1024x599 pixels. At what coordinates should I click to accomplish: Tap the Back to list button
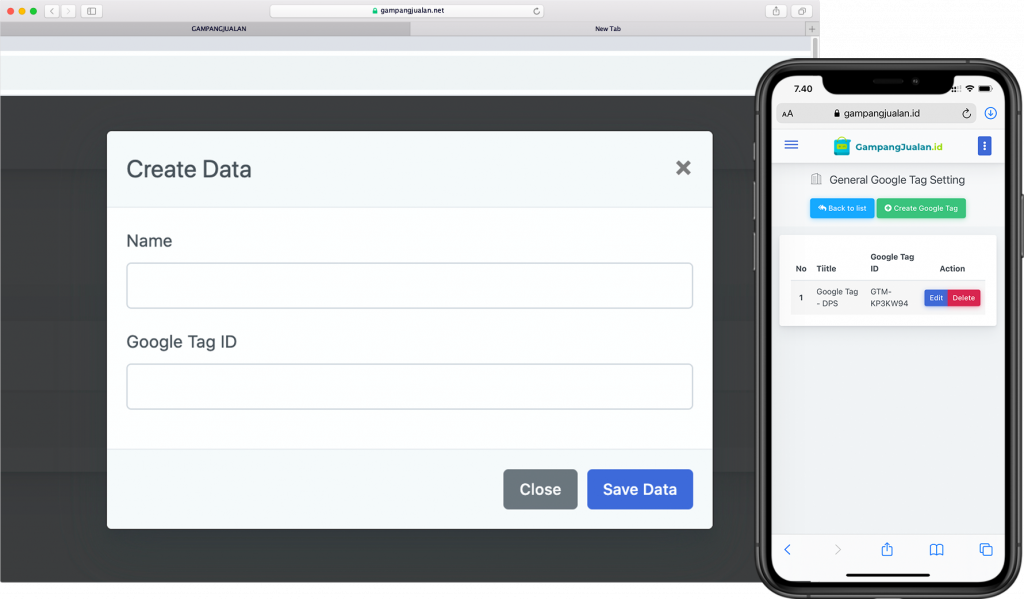coord(842,208)
